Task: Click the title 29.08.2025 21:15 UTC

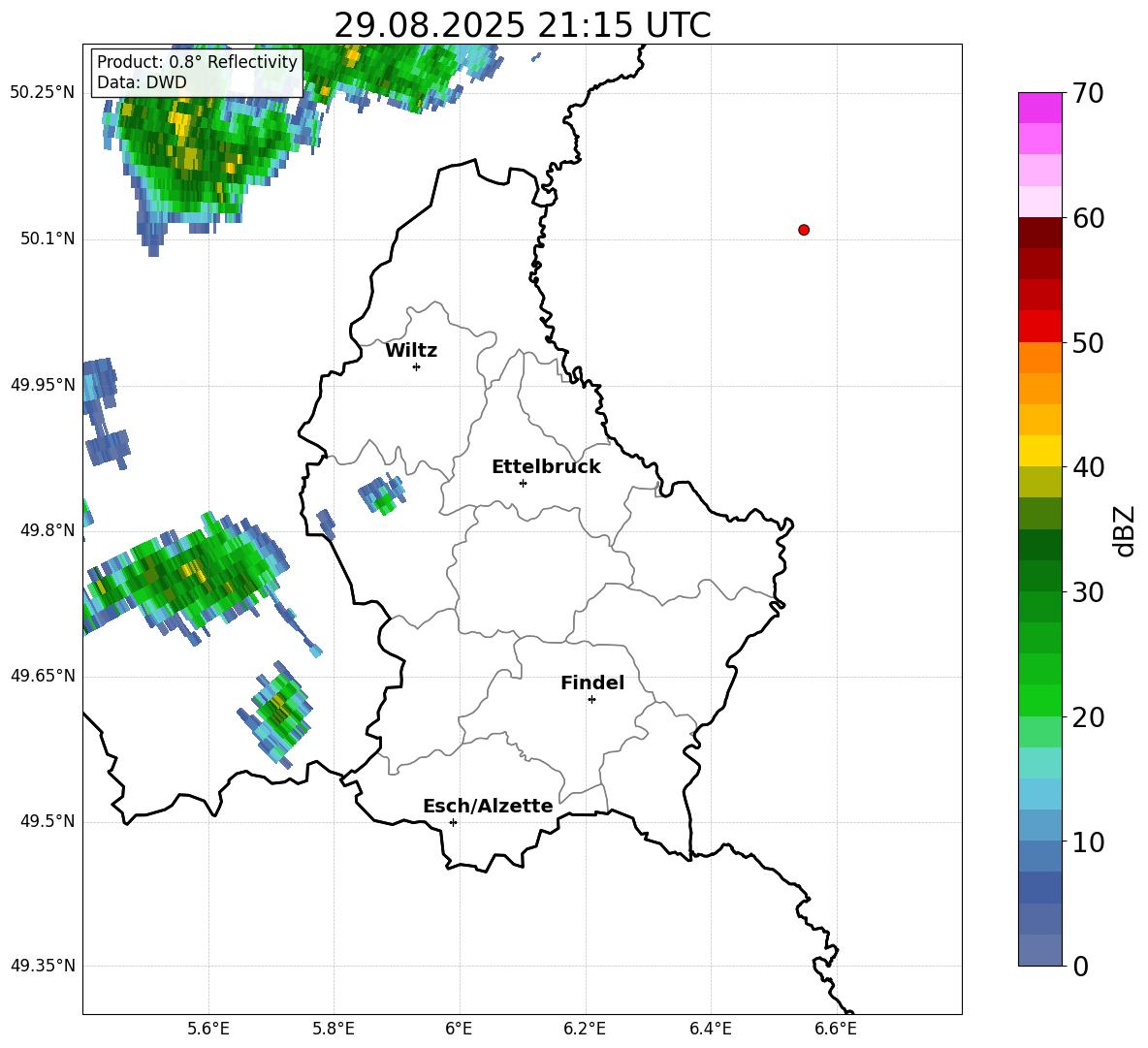Action: point(523,25)
